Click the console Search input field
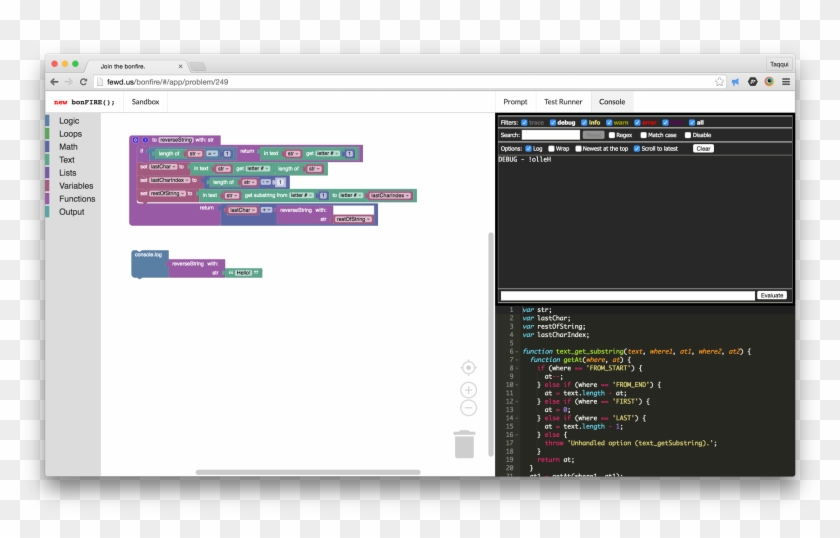840x538 pixels. 550,135
